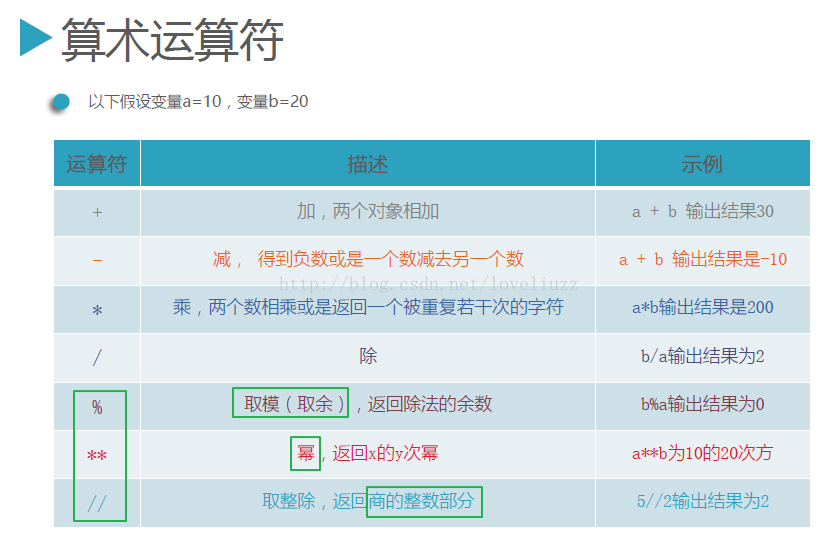Click the example b%a输出结果为0
The image size is (839, 547).
click(703, 404)
